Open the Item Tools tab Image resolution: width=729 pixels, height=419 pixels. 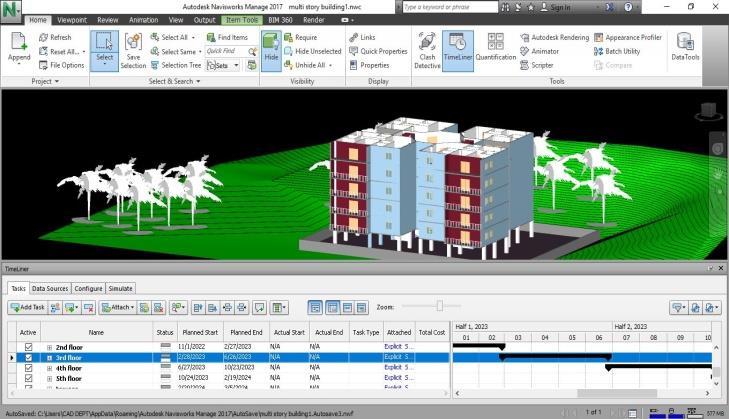pyautogui.click(x=242, y=20)
